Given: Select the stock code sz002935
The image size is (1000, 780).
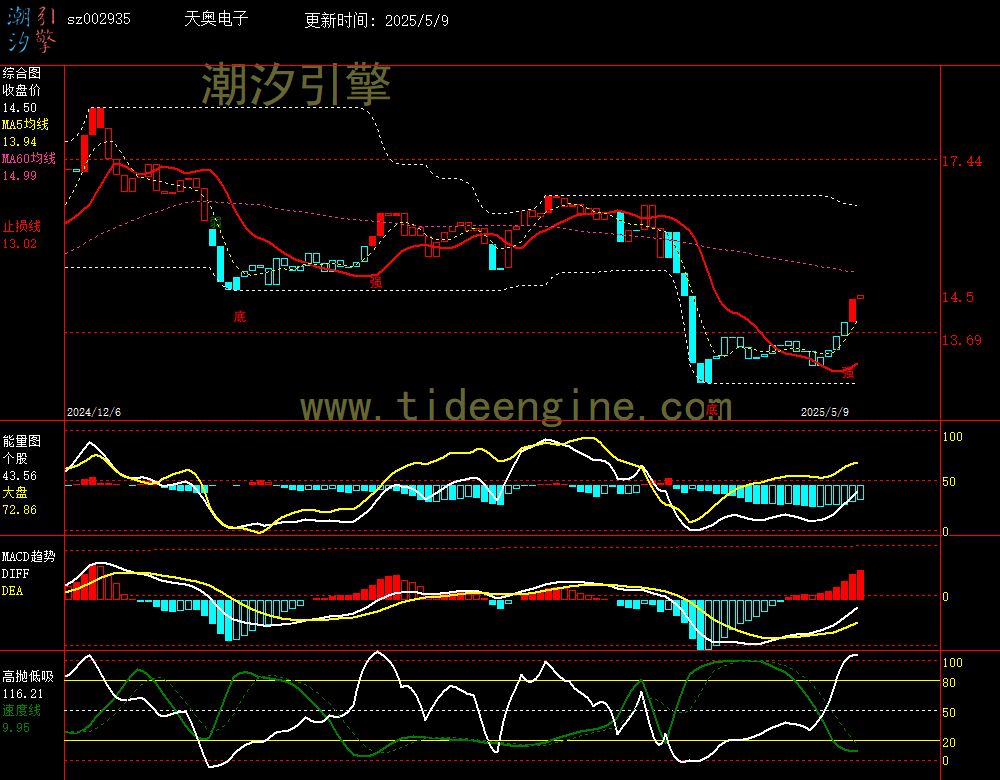Looking at the screenshot, I should click(99, 19).
